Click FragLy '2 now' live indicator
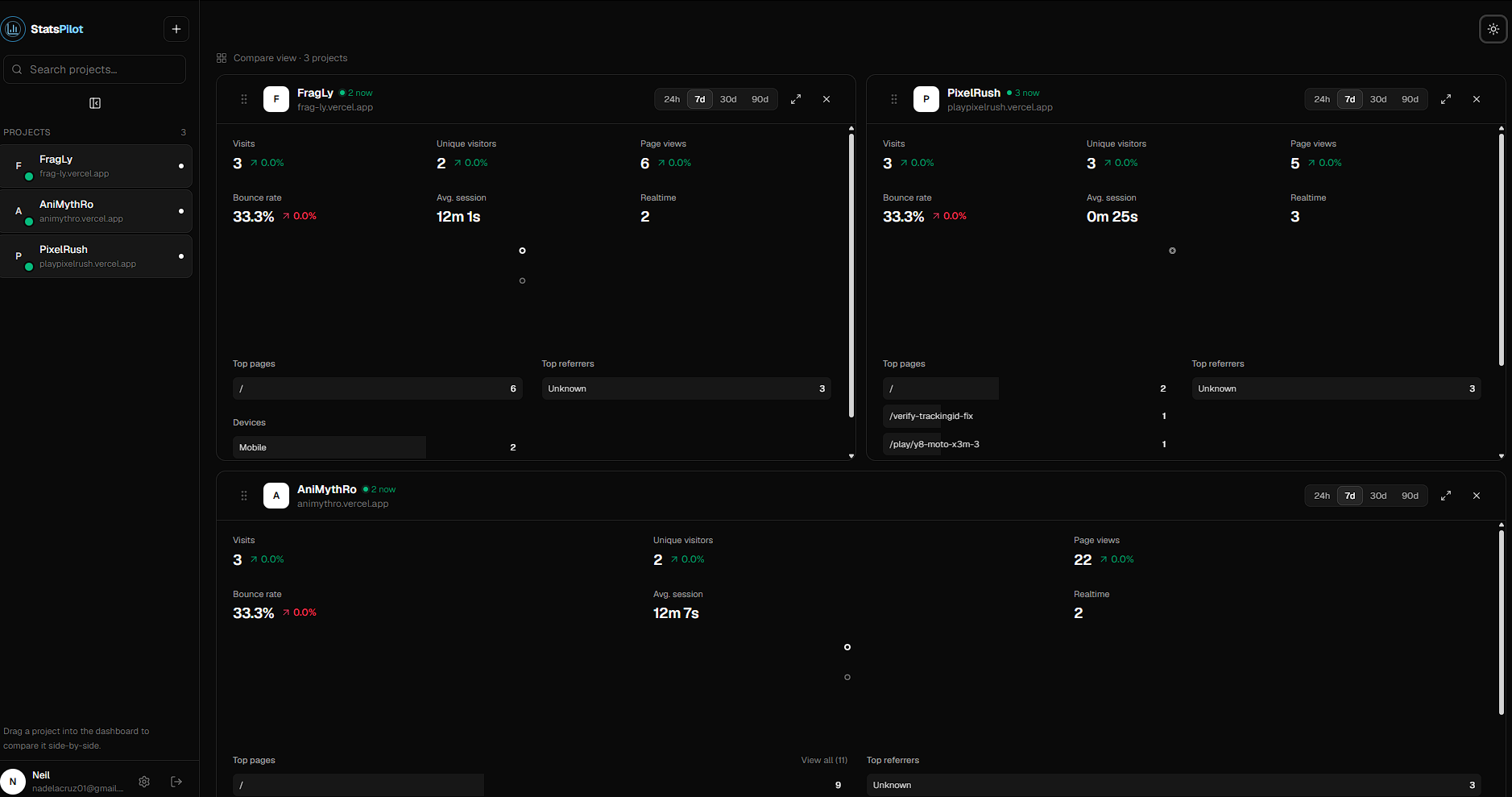The image size is (1512, 797). coord(356,93)
